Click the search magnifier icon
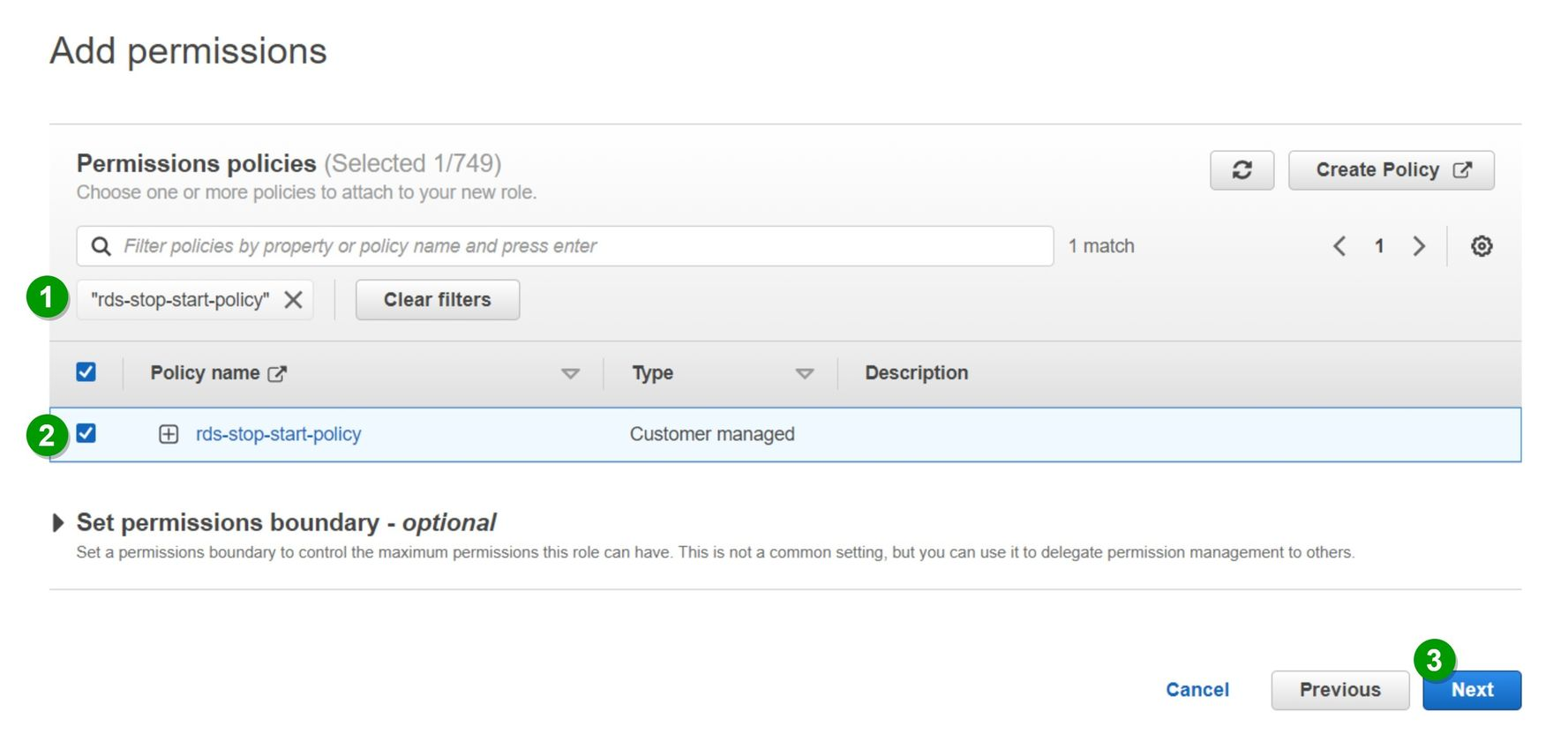The image size is (1568, 749). 101,246
